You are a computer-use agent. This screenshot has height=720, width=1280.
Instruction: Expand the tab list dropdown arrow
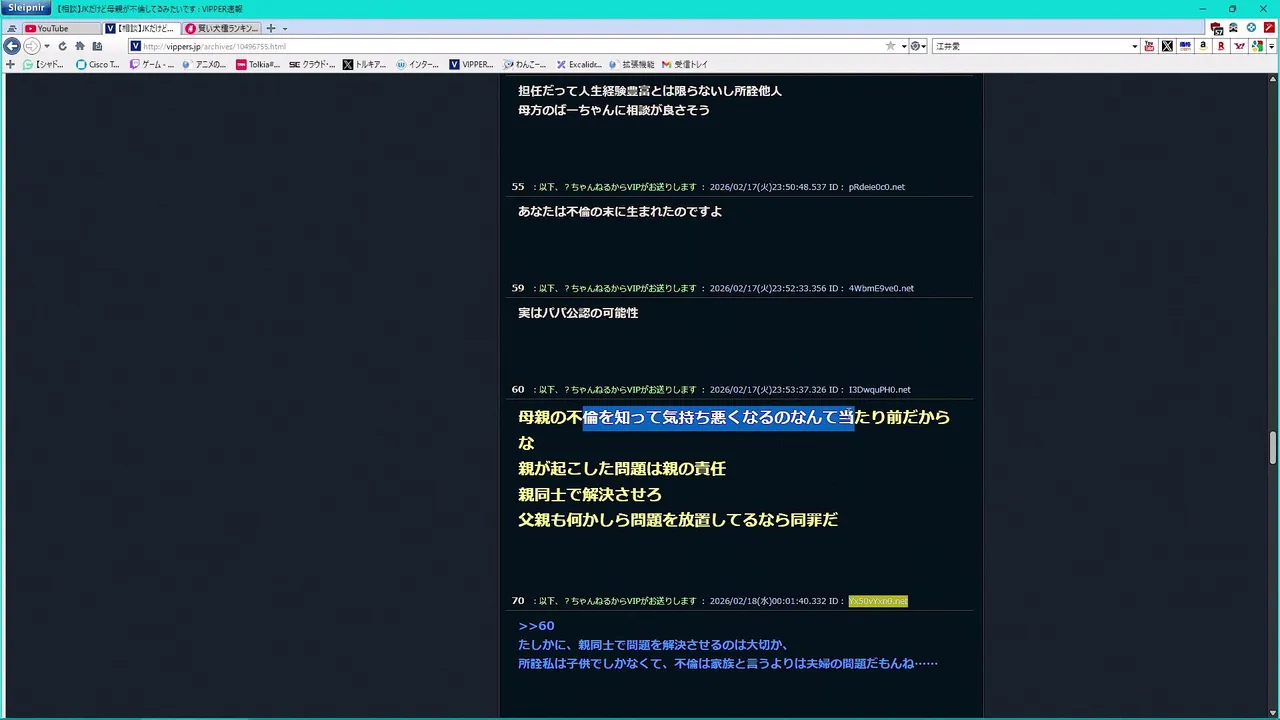tap(285, 29)
